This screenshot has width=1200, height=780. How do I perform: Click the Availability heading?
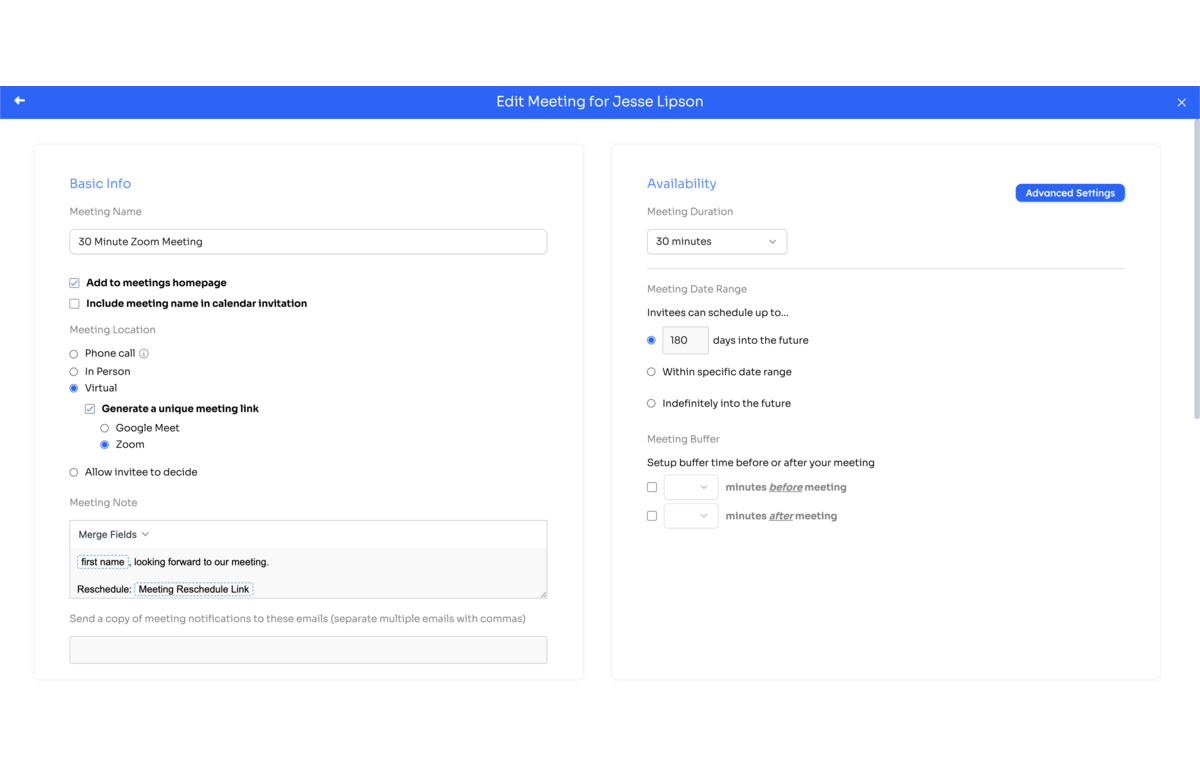coord(682,184)
